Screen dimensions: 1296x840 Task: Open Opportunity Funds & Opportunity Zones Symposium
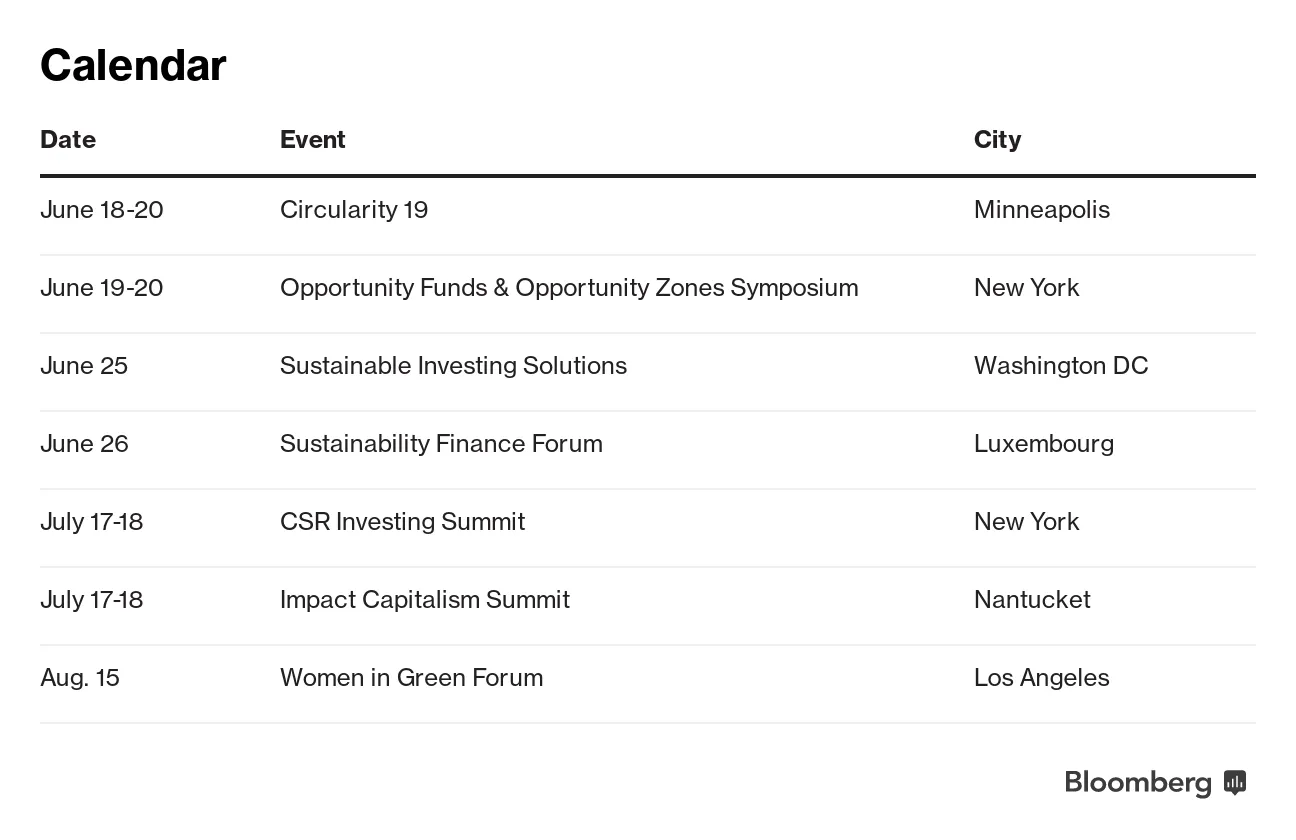click(x=568, y=287)
